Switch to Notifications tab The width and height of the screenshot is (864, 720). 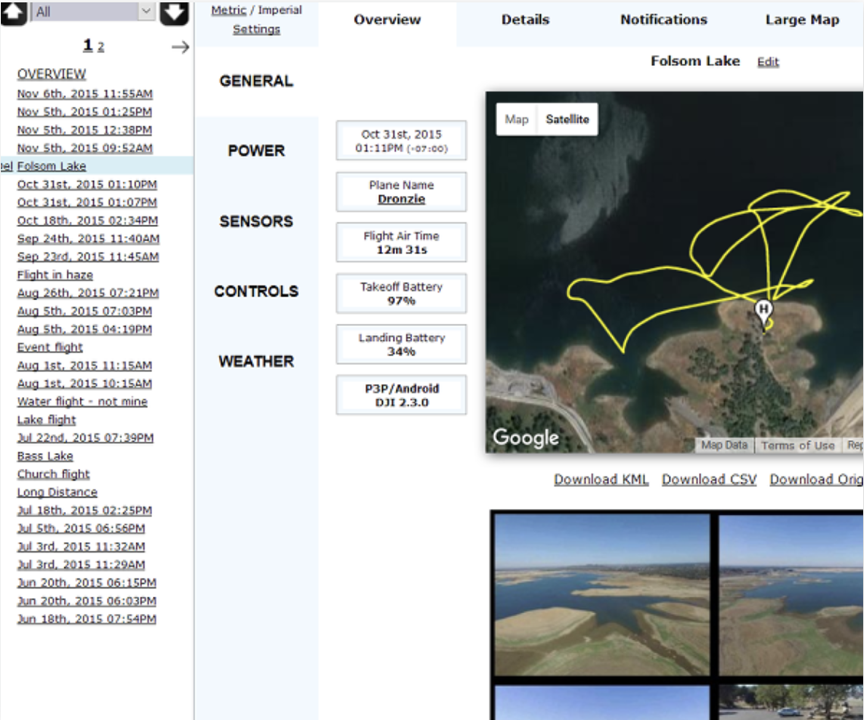(664, 20)
